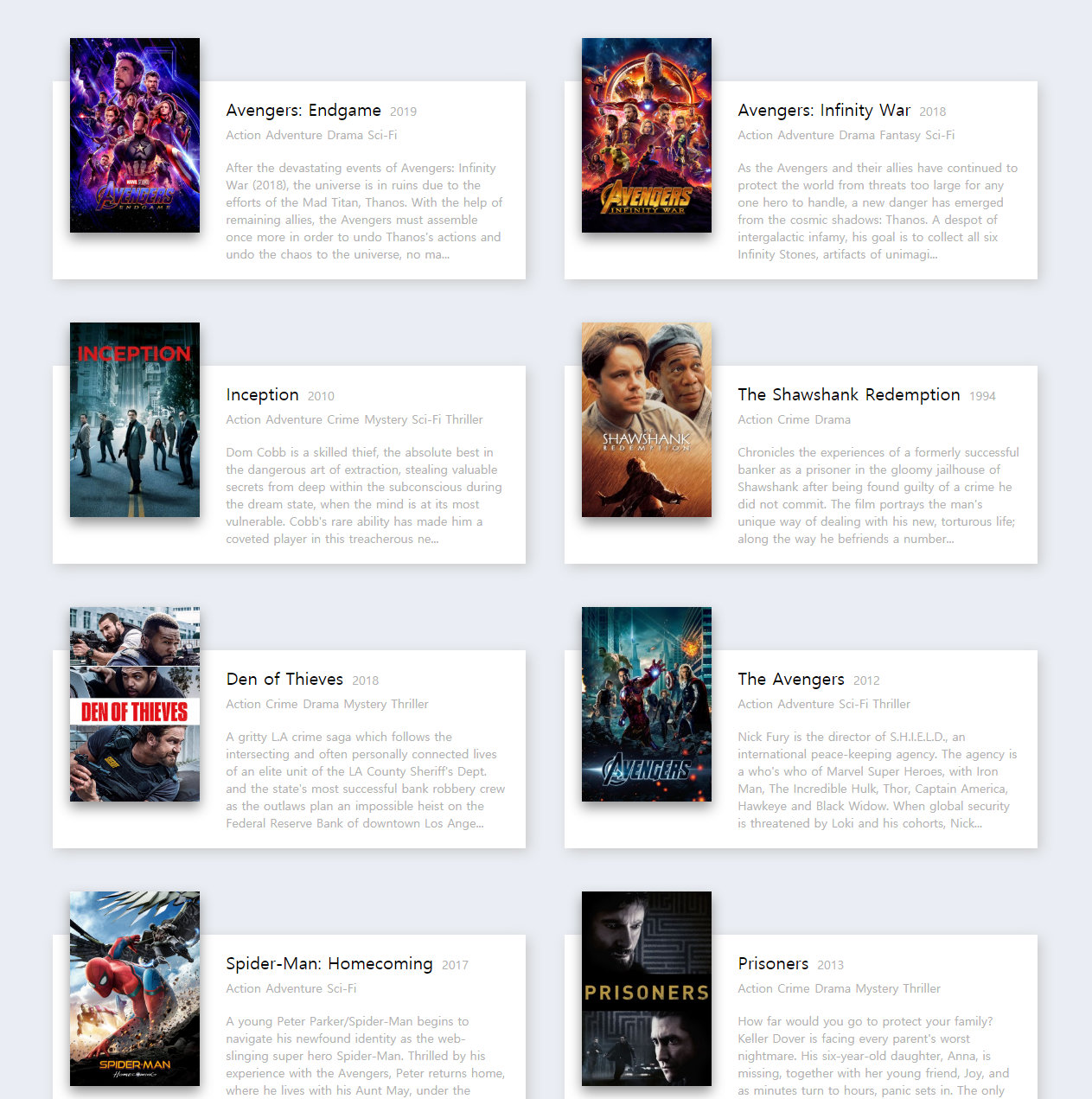The height and width of the screenshot is (1099, 1092).
Task: Open the Den of Thieves poster
Action: point(135,704)
